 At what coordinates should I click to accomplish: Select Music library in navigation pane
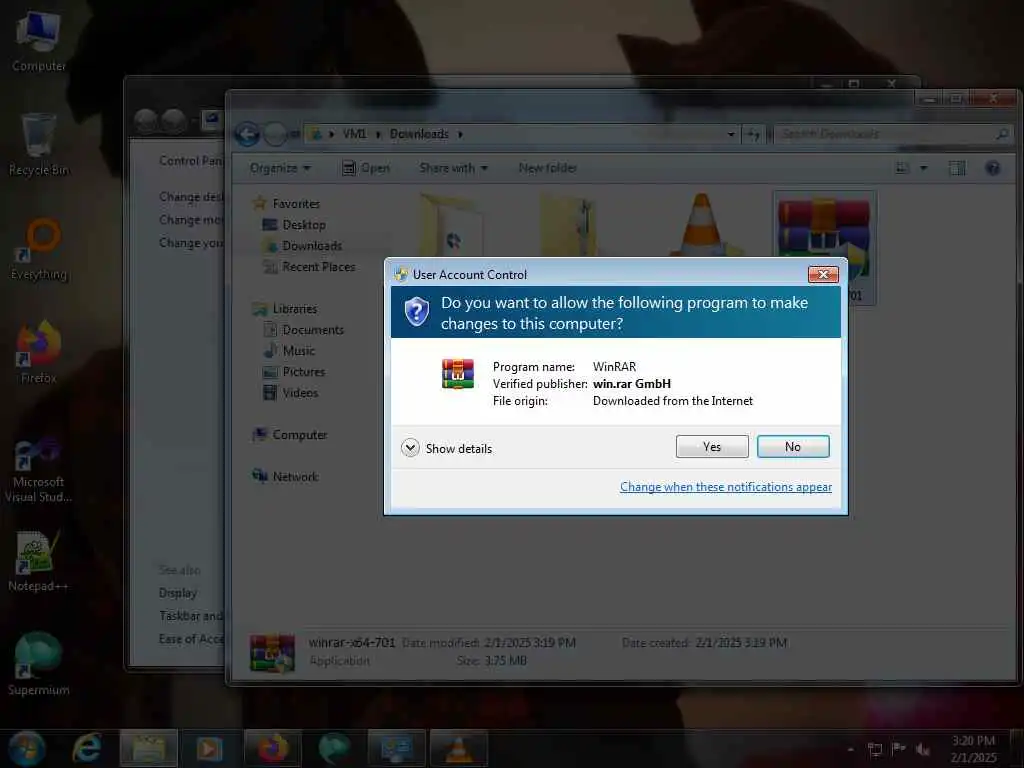289,351
